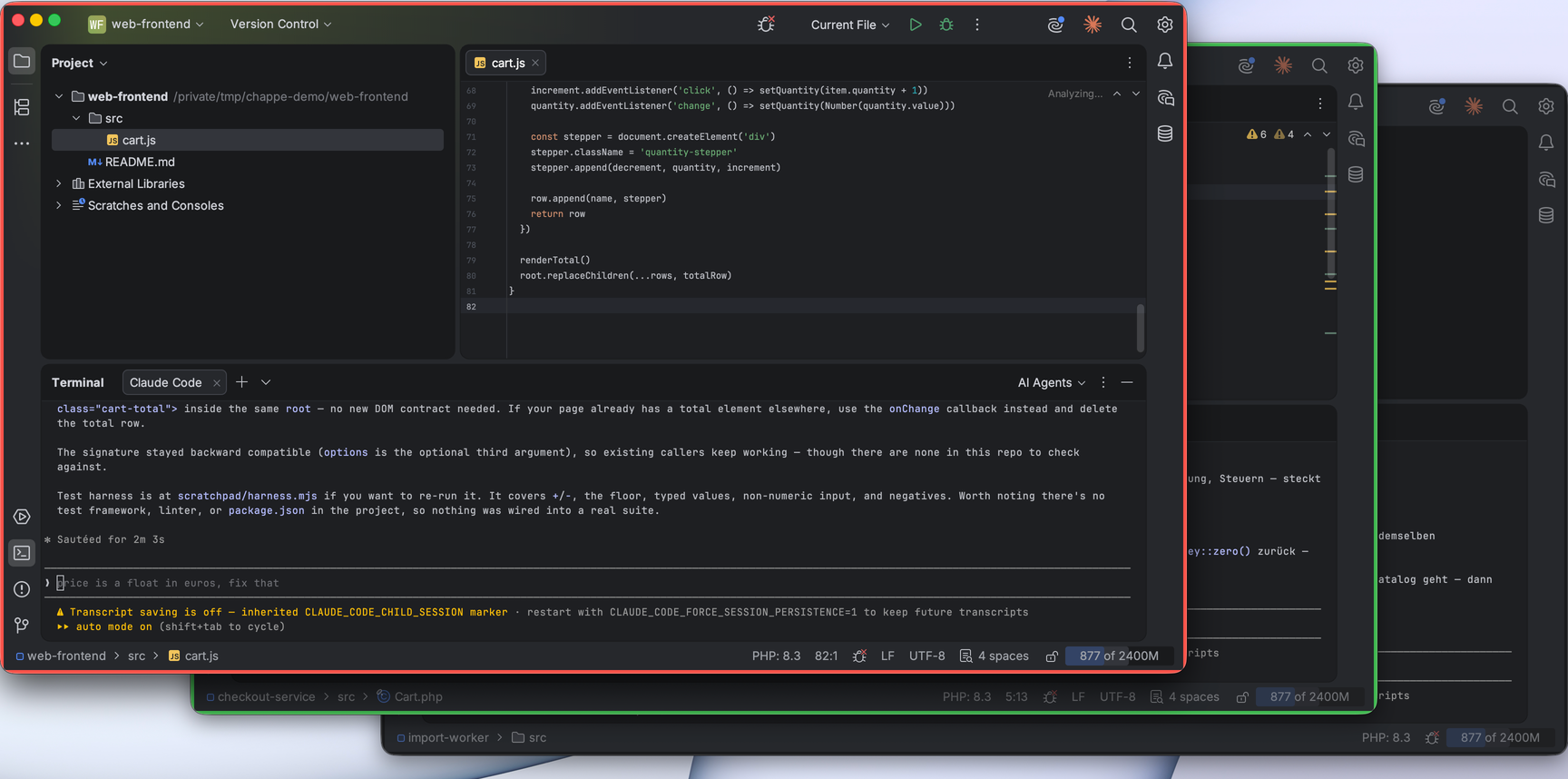Click memory indicator in checkout-service window
Viewport: 1568px width, 779px height.
click(1309, 696)
